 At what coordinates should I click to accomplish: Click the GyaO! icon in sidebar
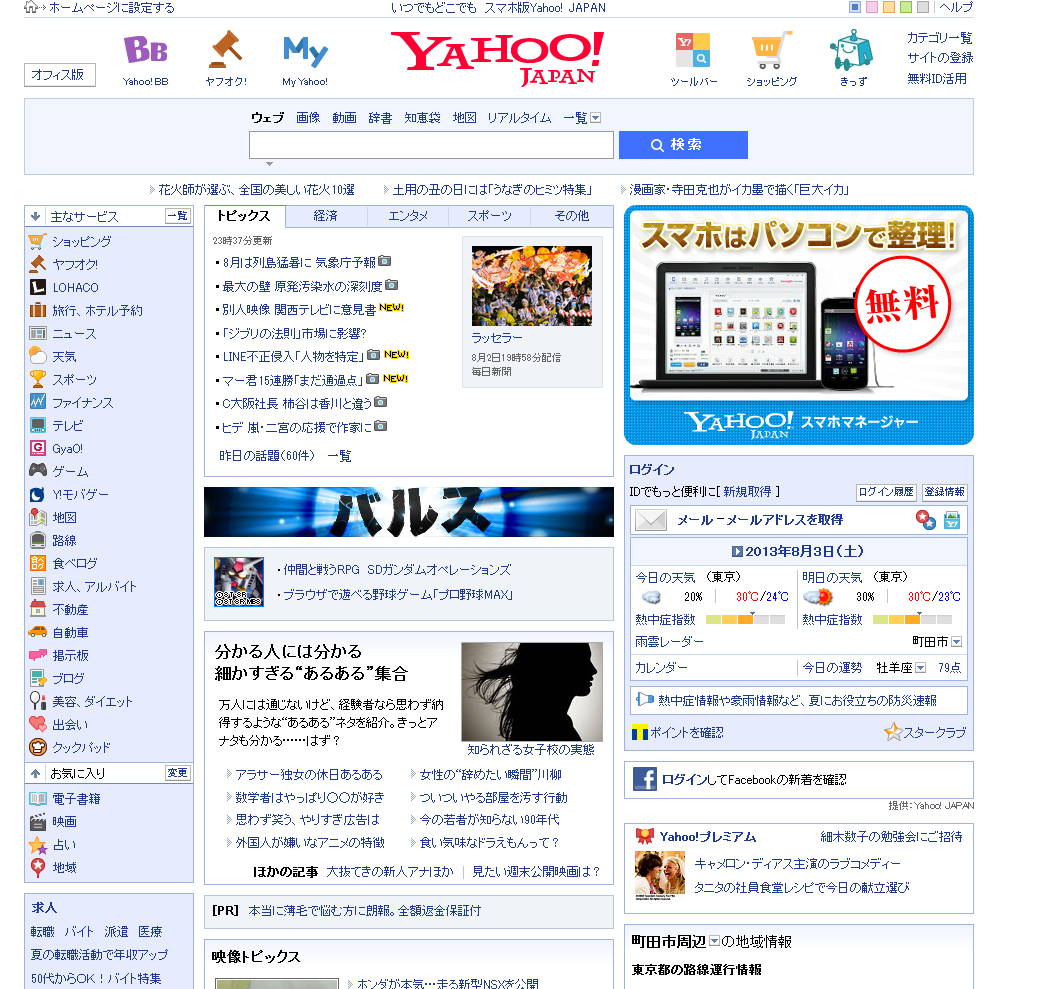[x=38, y=448]
